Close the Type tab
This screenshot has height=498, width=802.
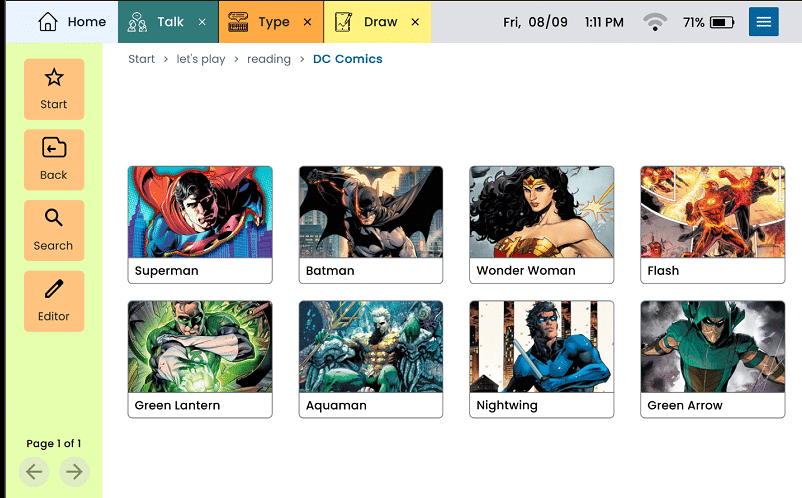[x=307, y=22]
